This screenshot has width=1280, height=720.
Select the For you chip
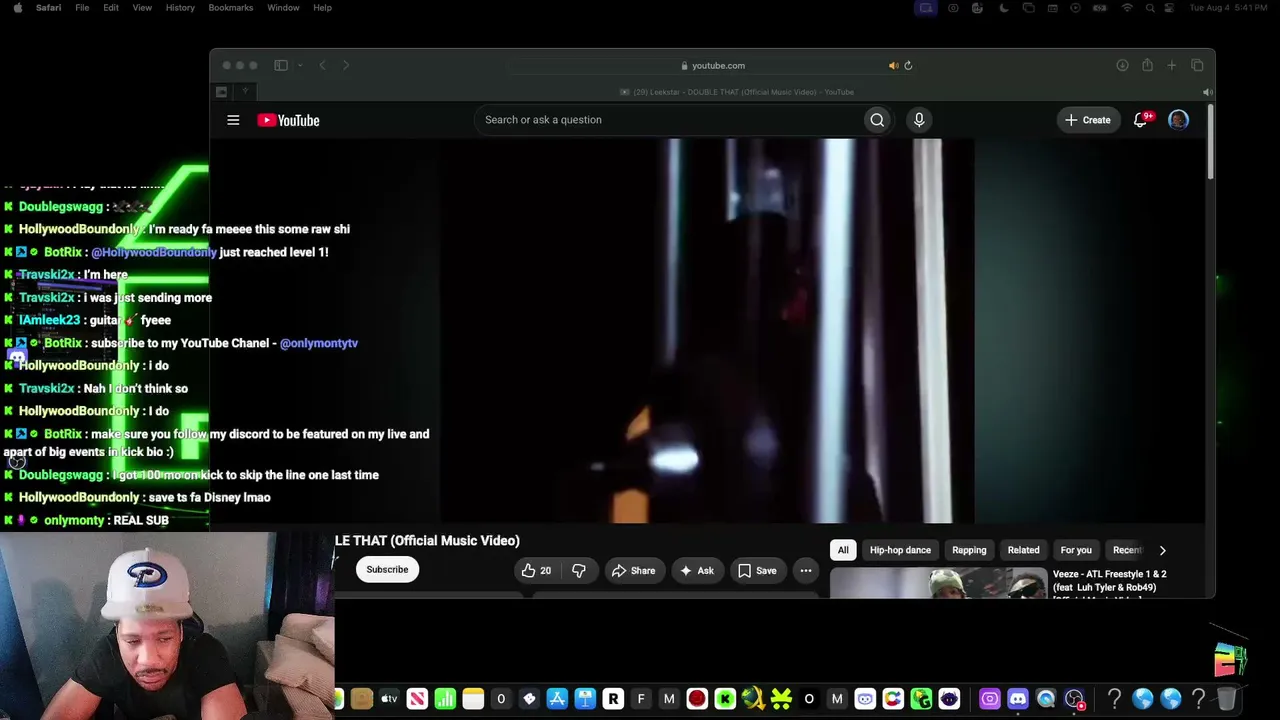[1076, 550]
